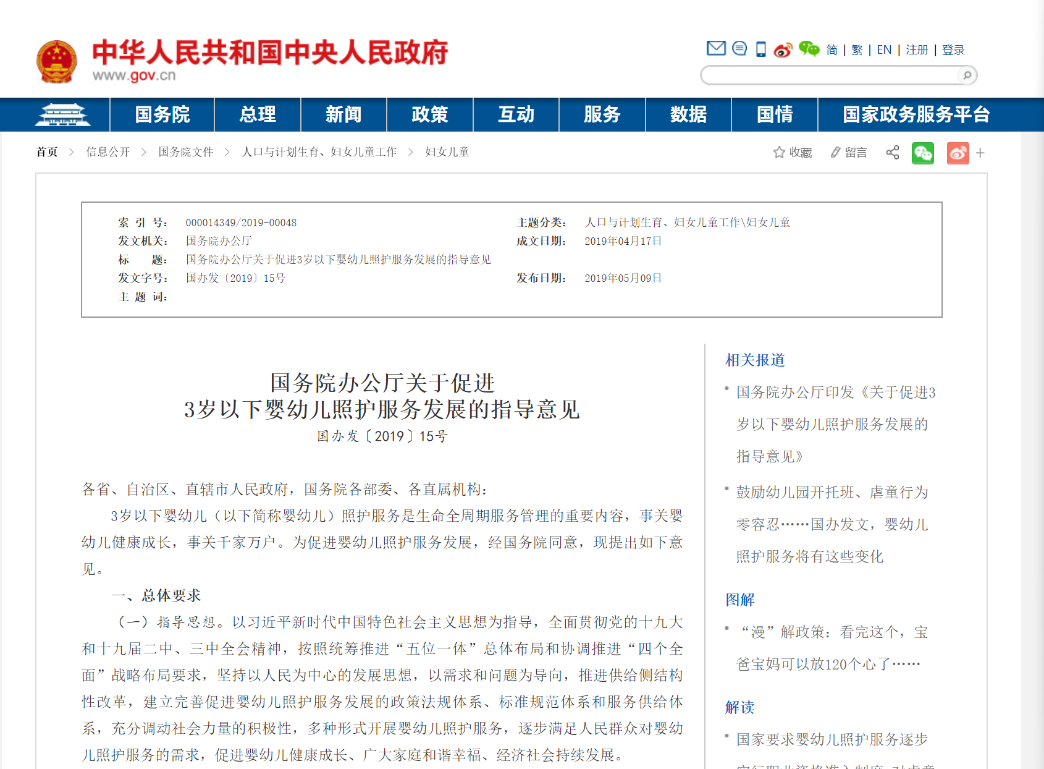Go to 妇女儿童 breadcrumb

coord(447,152)
